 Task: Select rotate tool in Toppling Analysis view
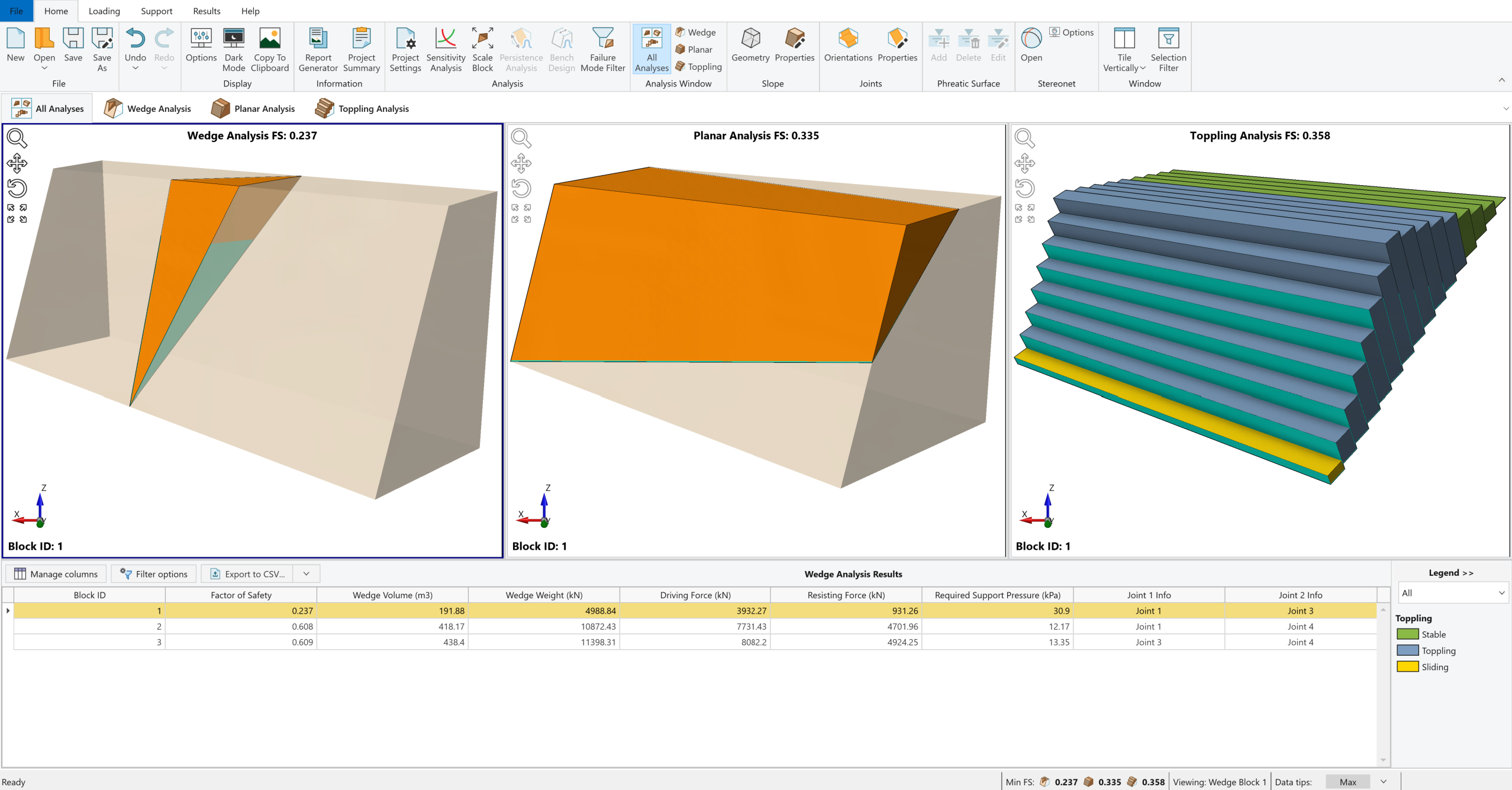pos(1024,188)
